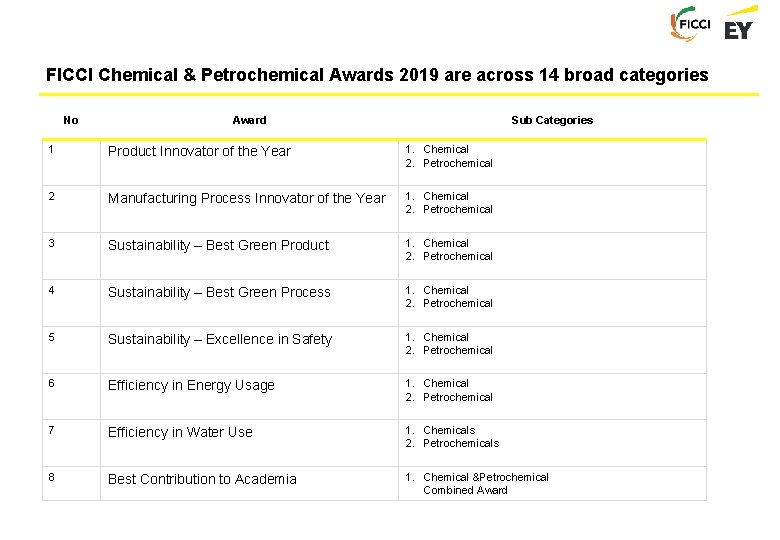Select 'Manufacturing Process Innovator of the Year' cell
The width and height of the screenshot is (780, 540).
pyautogui.click(x=249, y=209)
